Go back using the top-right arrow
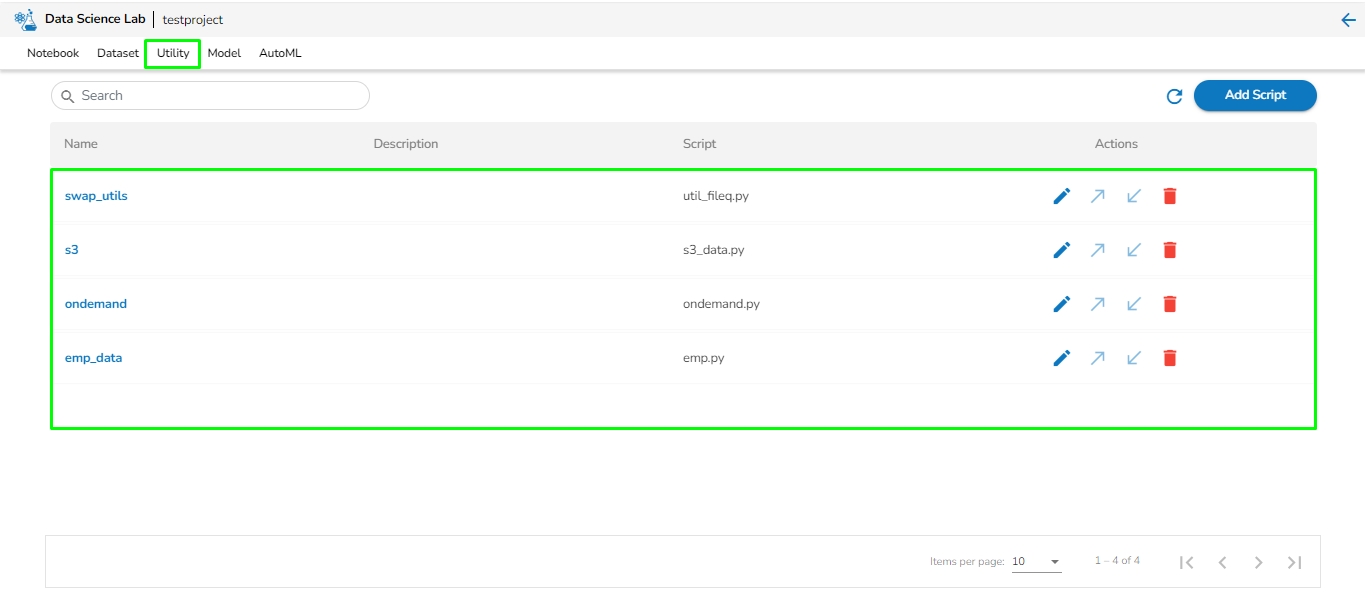Viewport: 1365px width, 608px height. tap(1348, 20)
